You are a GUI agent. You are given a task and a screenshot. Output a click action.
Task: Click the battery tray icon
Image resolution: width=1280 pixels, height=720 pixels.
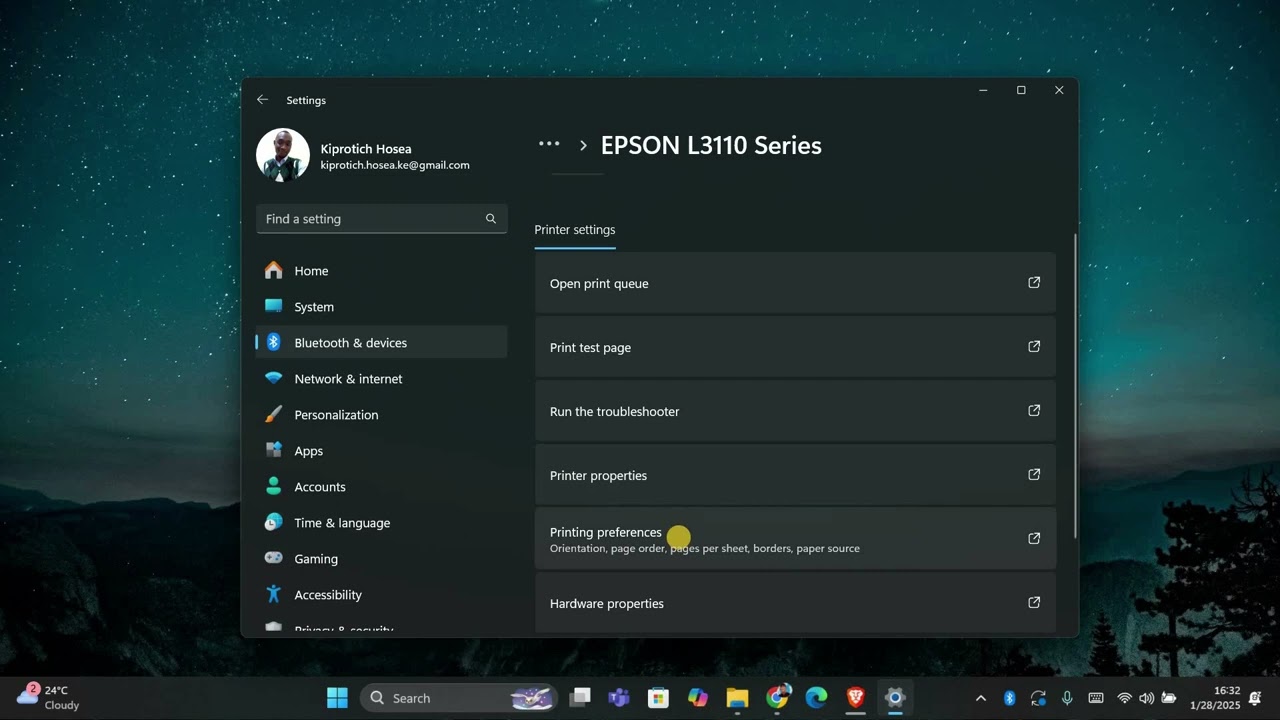click(1168, 698)
